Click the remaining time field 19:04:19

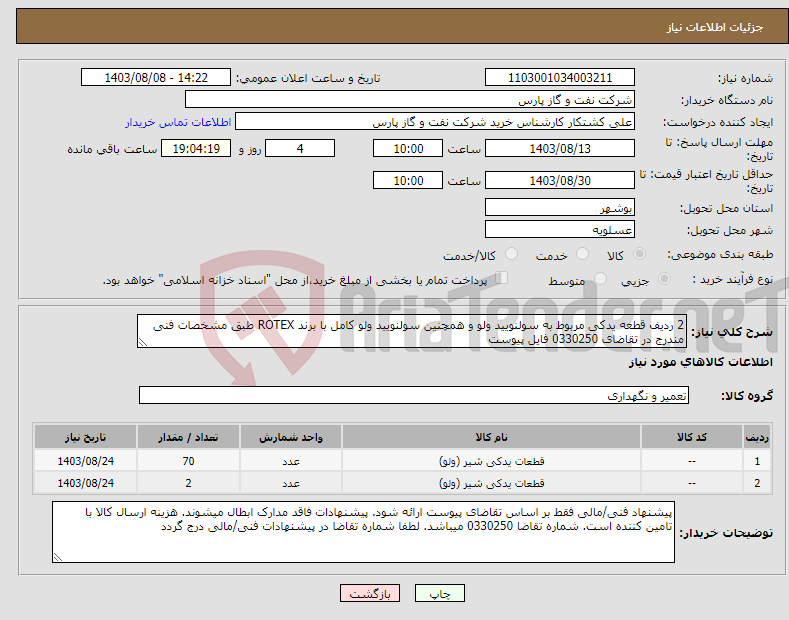[x=196, y=148]
